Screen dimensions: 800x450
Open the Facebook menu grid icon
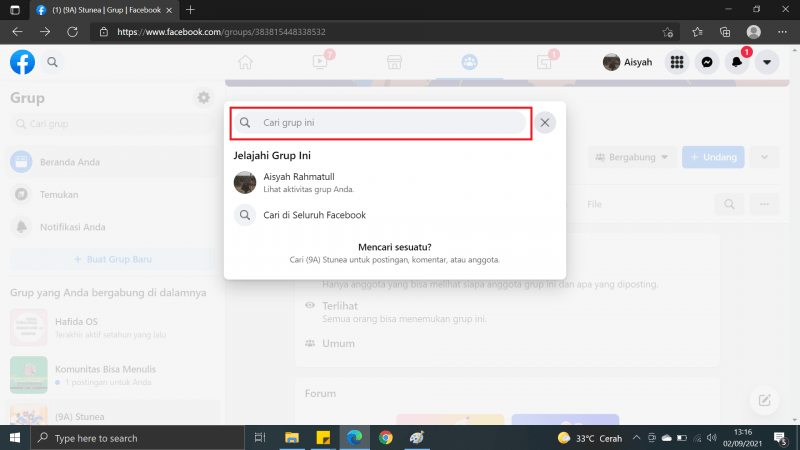pyautogui.click(x=677, y=62)
